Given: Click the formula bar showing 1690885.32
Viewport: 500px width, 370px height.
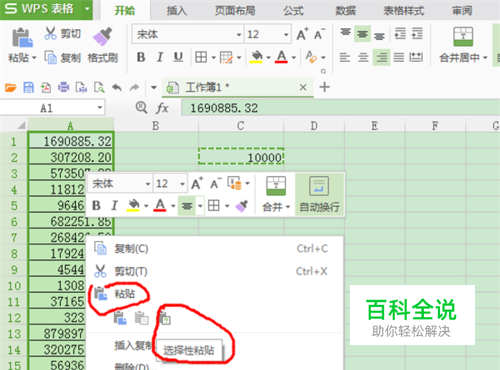Looking at the screenshot, I should pyautogui.click(x=341, y=108).
